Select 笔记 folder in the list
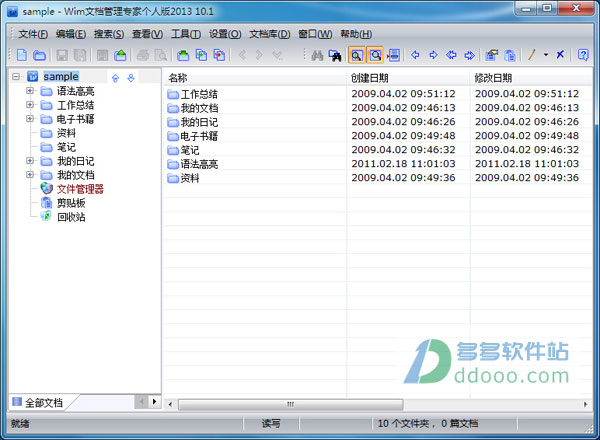Image resolution: width=600 pixels, height=440 pixels. [x=189, y=150]
